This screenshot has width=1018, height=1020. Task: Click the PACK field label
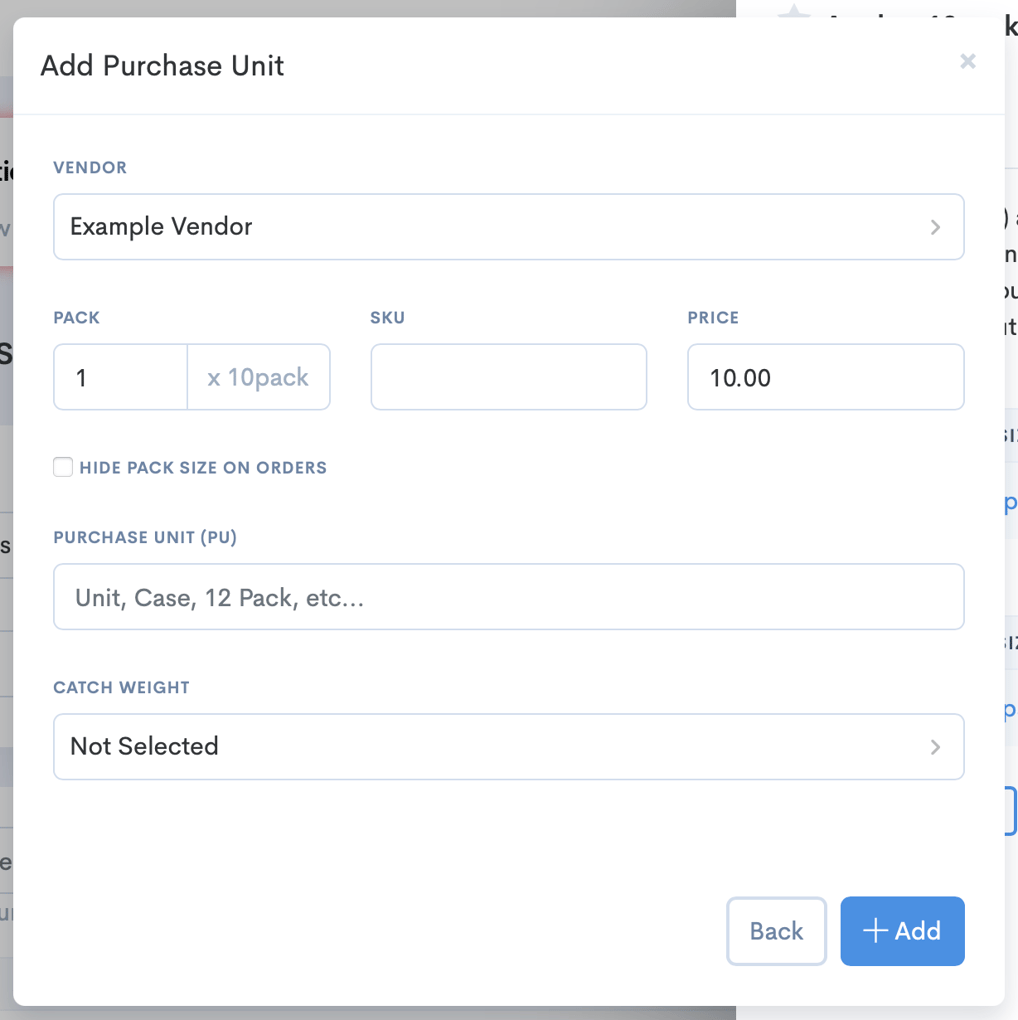77,317
